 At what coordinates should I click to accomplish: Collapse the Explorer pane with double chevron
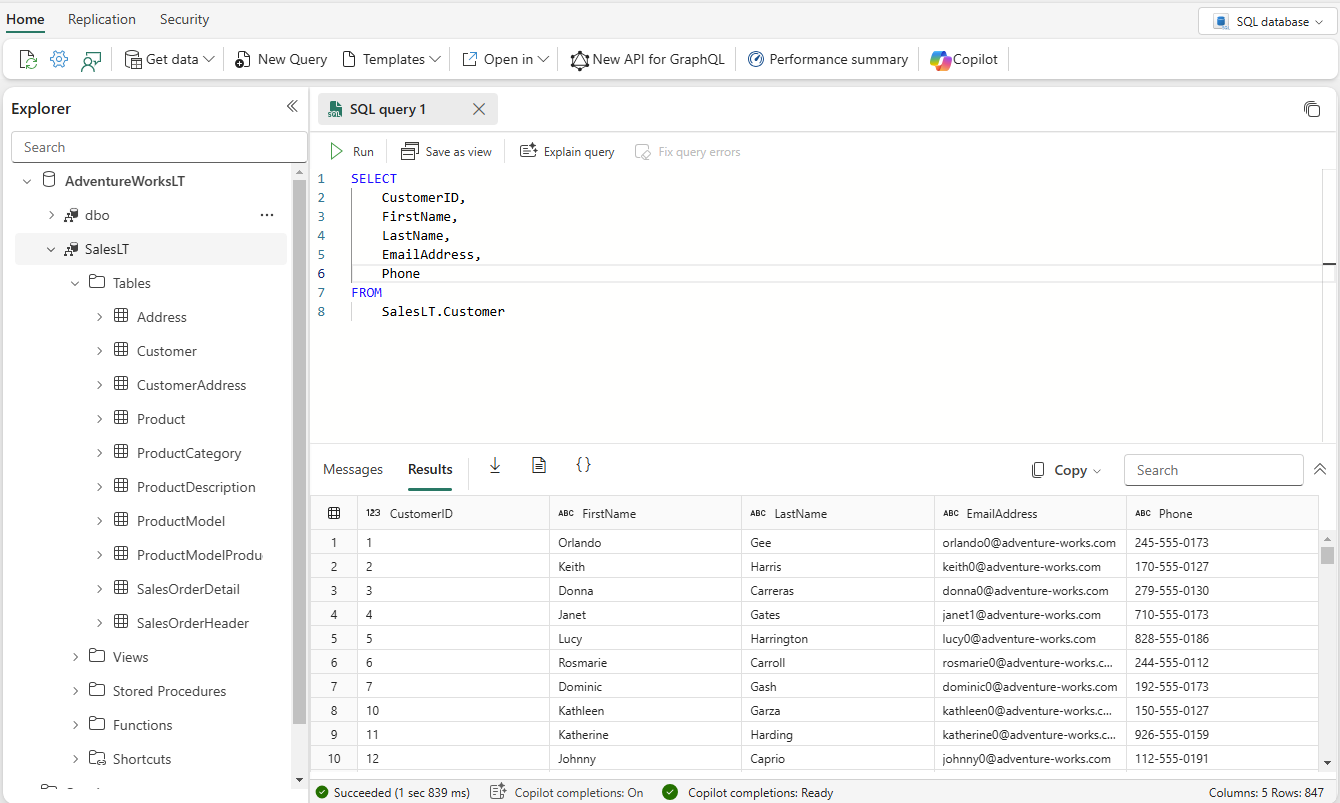coord(292,107)
